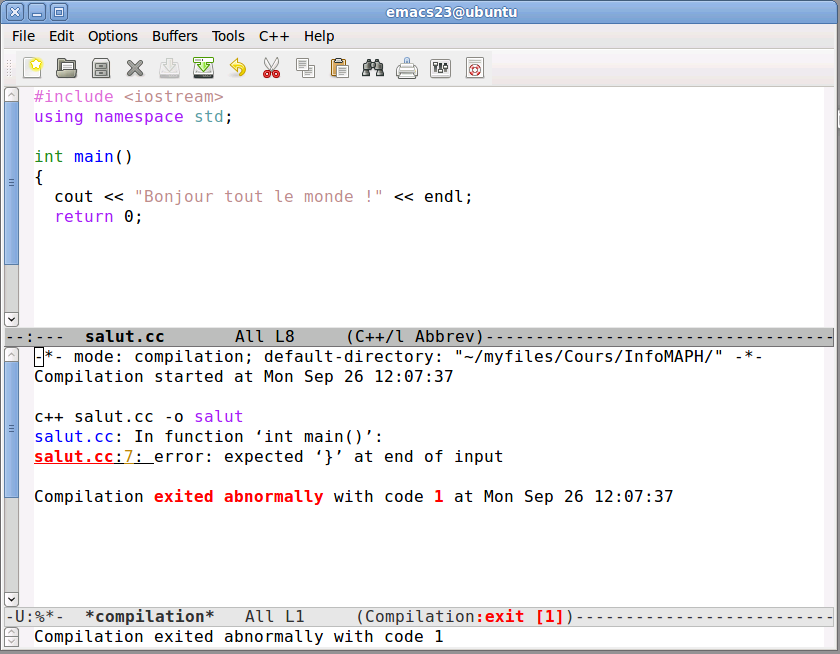Open help with lifebuoy icon
The image size is (840, 654).
click(x=475, y=68)
